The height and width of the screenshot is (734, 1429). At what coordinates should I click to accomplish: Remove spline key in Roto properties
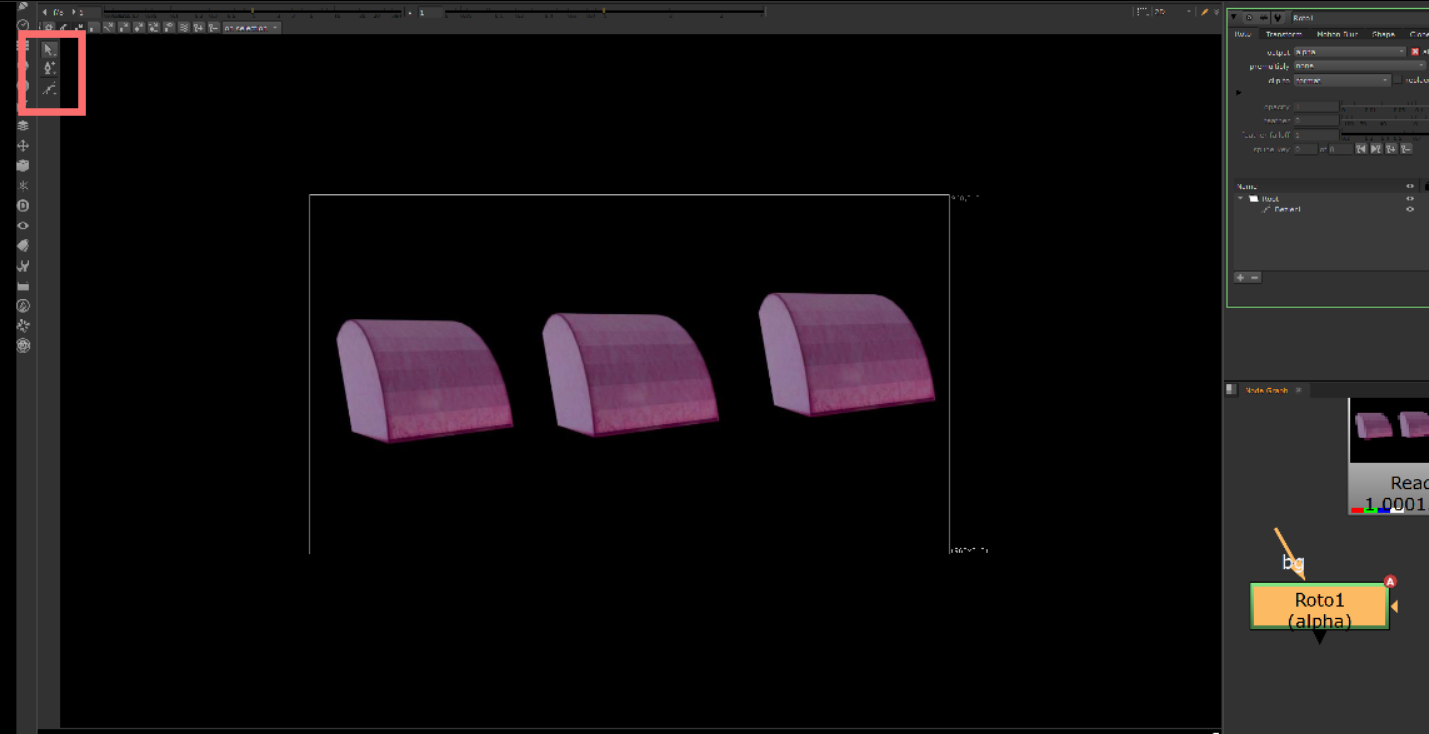[1406, 149]
